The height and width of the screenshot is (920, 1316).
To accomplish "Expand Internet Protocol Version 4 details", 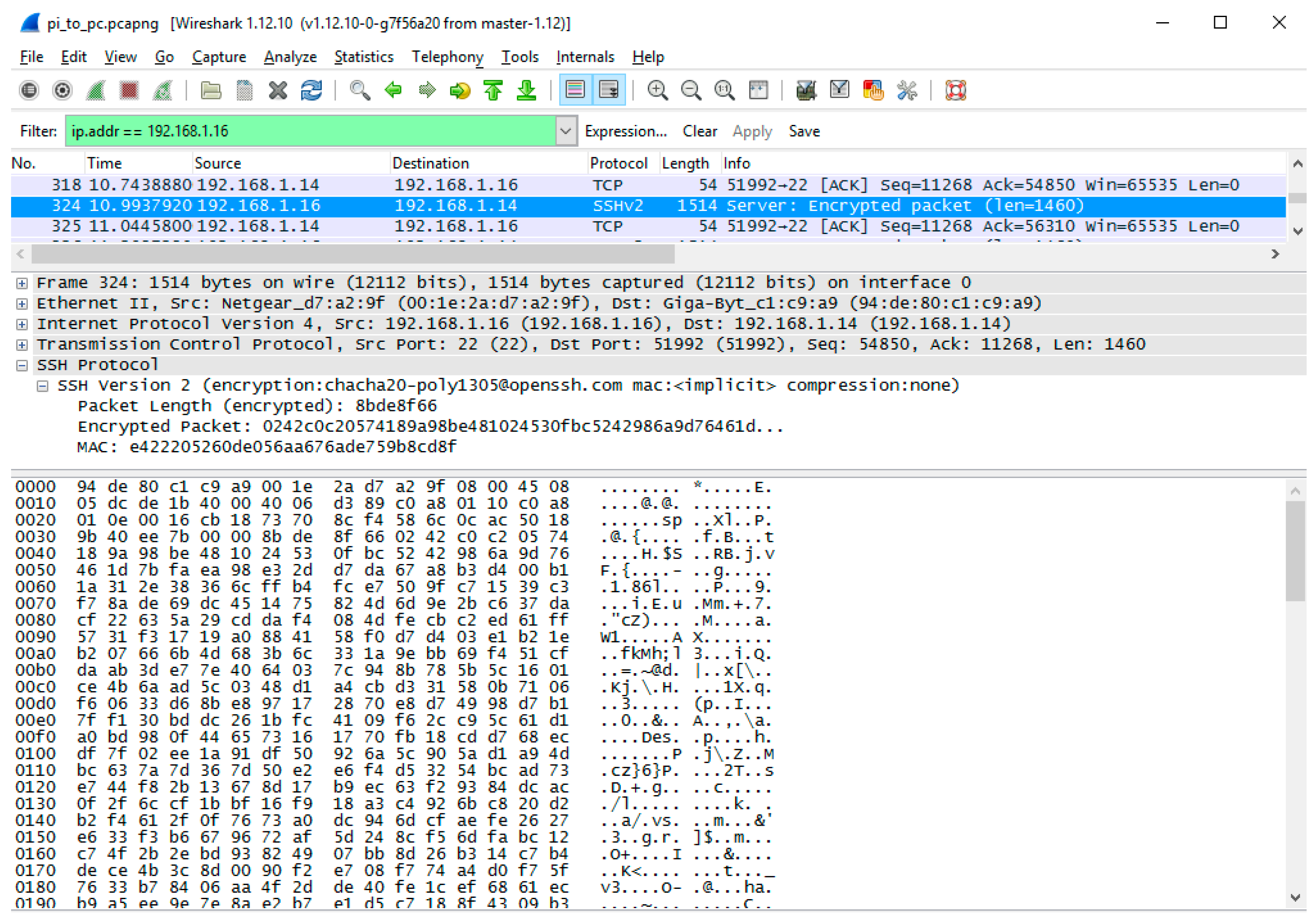I will pos(22,324).
